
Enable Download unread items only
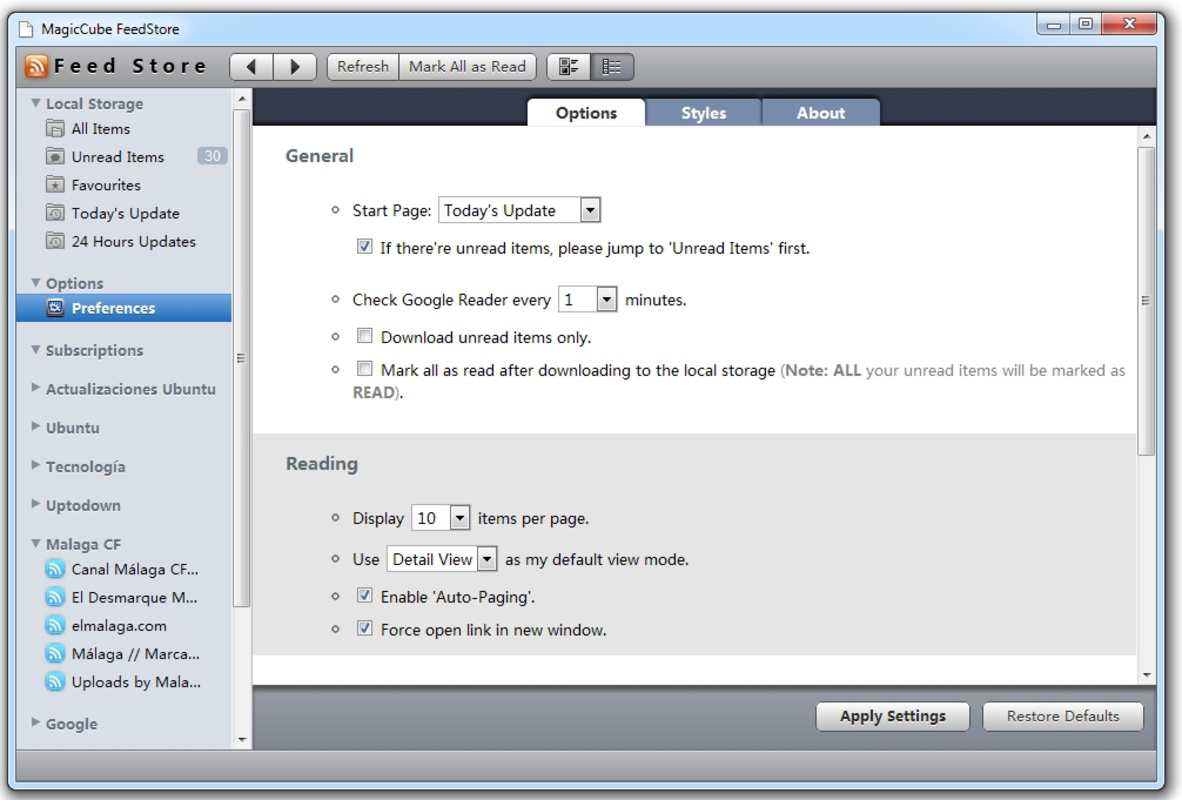(x=365, y=336)
